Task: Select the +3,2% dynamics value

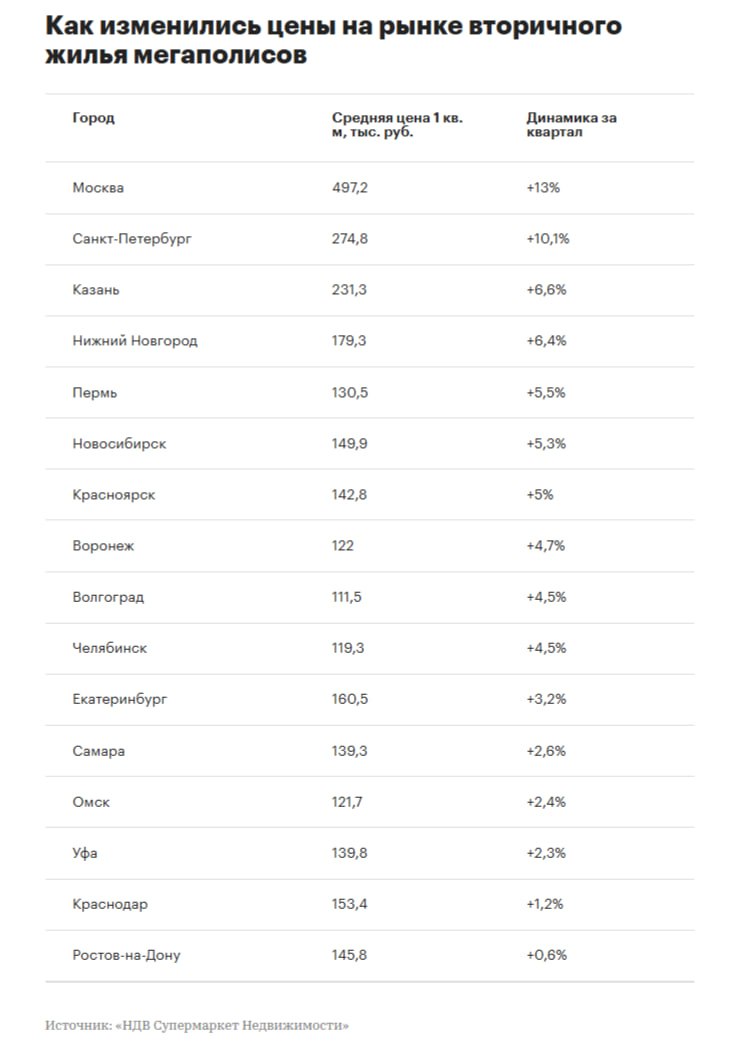Action: pos(546,699)
